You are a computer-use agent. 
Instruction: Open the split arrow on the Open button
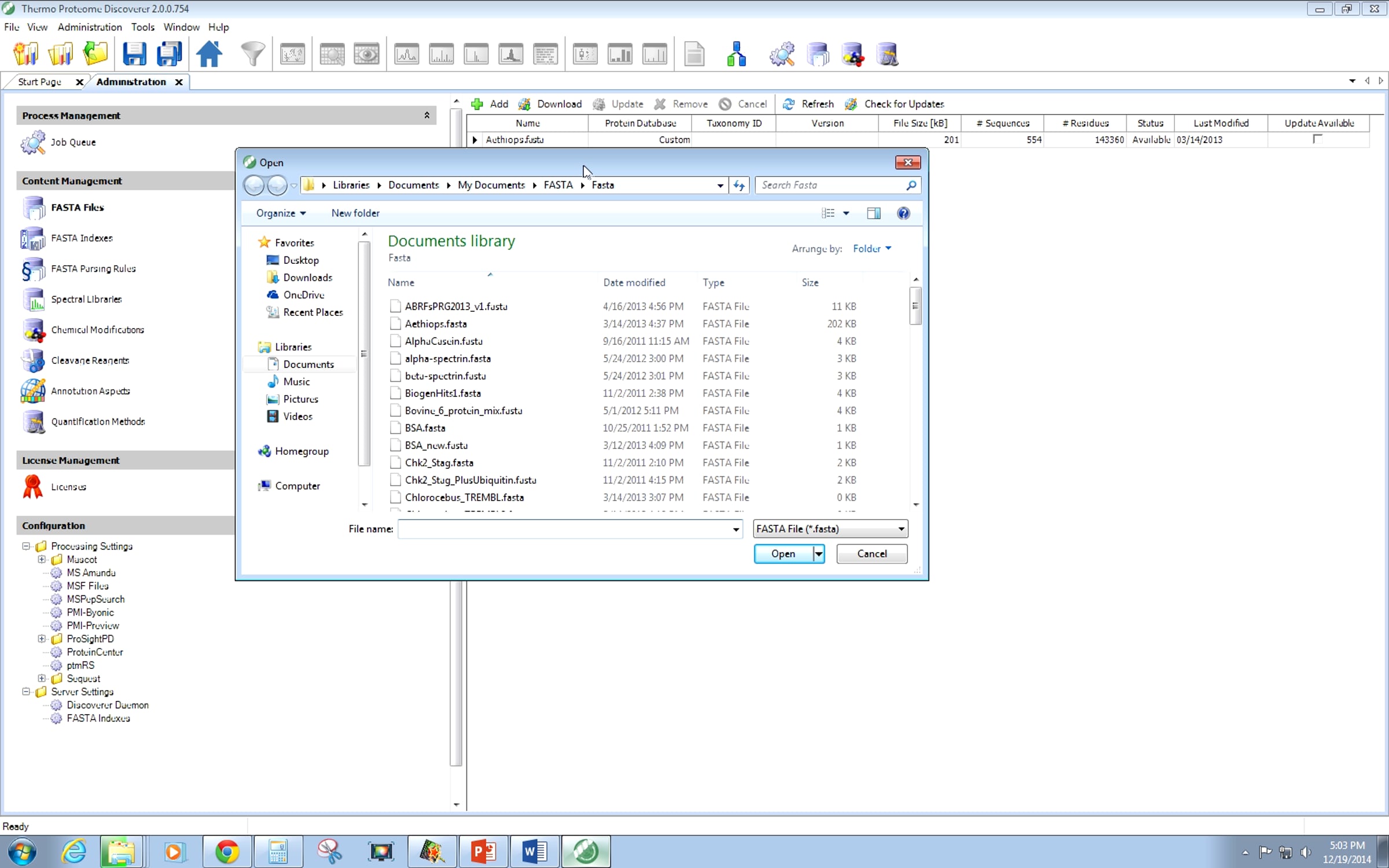tap(818, 554)
